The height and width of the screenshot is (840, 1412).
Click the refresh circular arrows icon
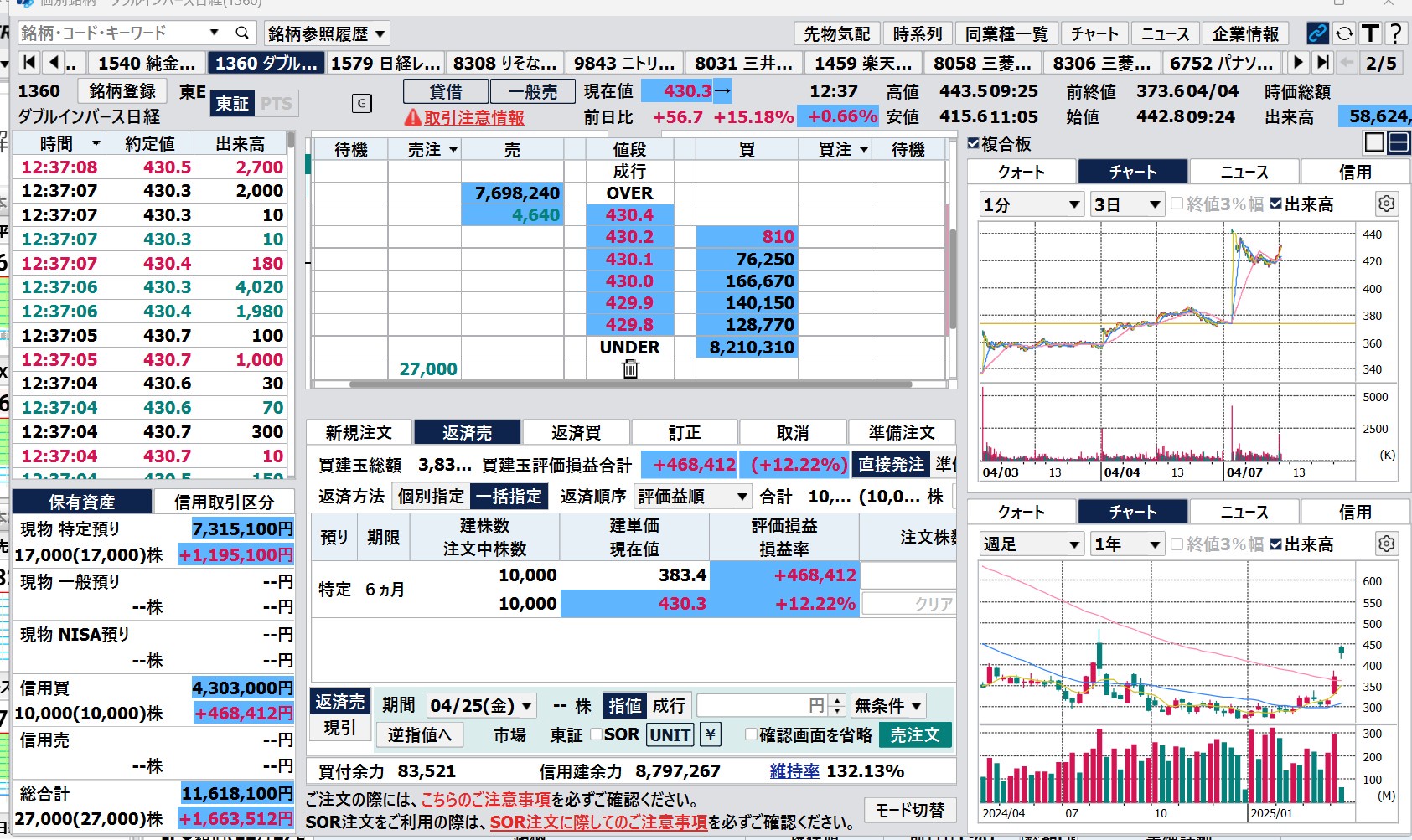(1344, 33)
